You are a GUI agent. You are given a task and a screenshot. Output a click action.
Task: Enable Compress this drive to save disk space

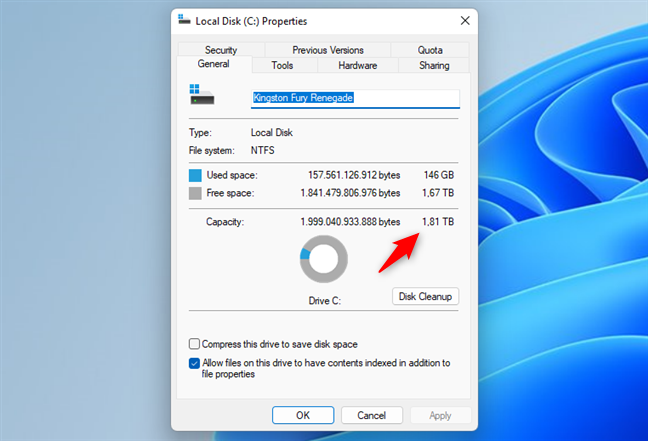(x=194, y=344)
